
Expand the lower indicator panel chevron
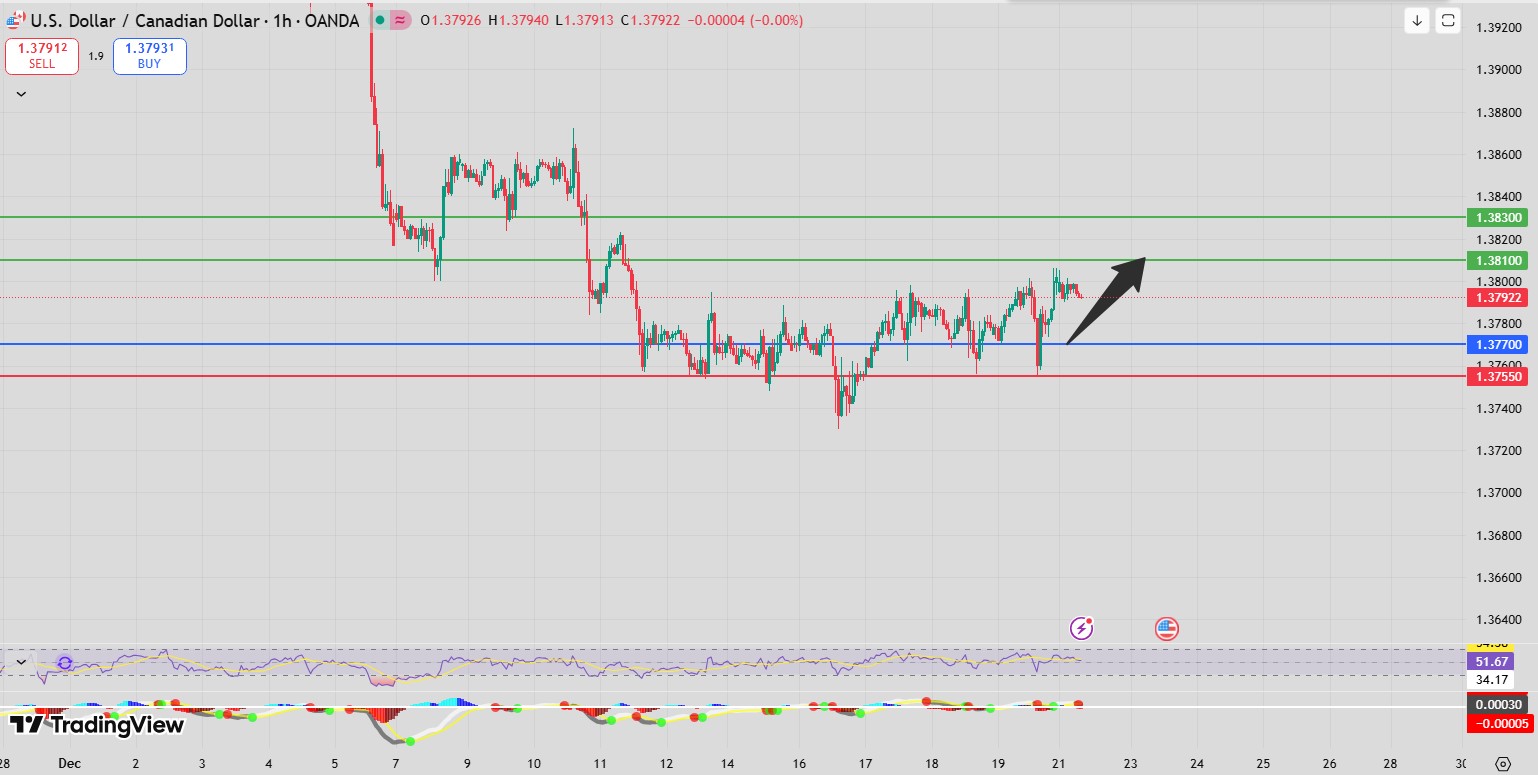tap(20, 661)
